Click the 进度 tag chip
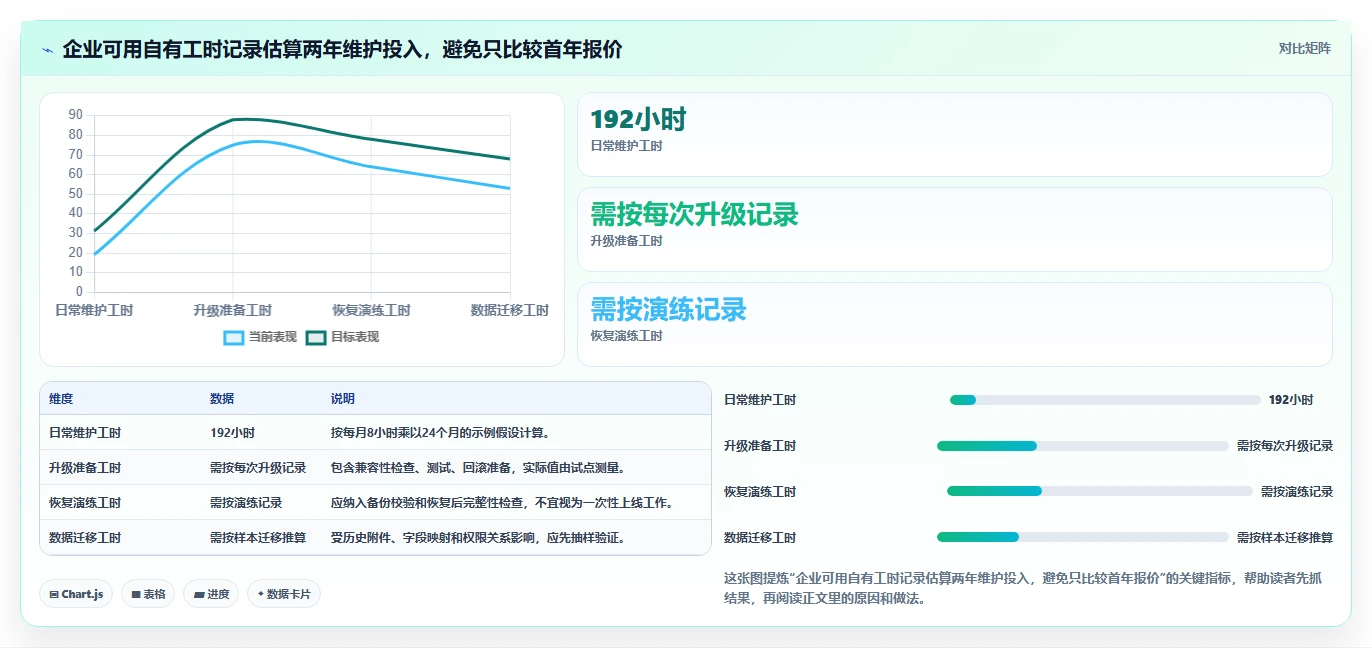1372x648 pixels. coord(211,594)
